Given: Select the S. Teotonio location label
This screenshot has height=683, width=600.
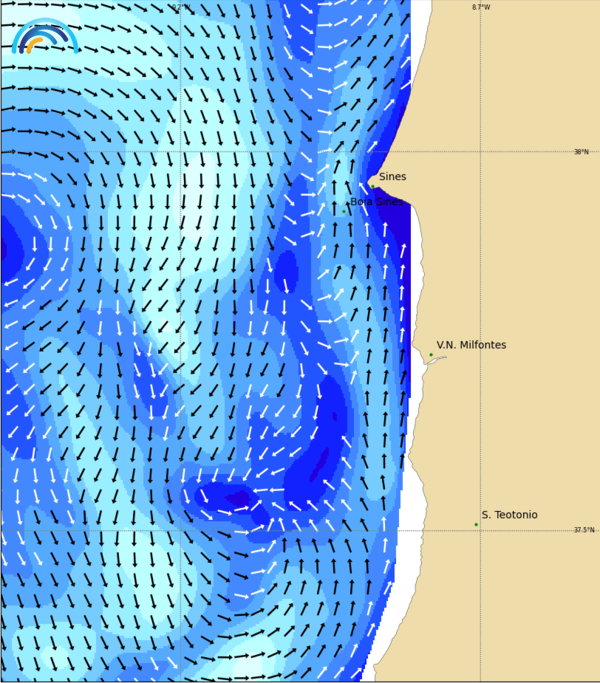Looking at the screenshot, I should point(509,515).
